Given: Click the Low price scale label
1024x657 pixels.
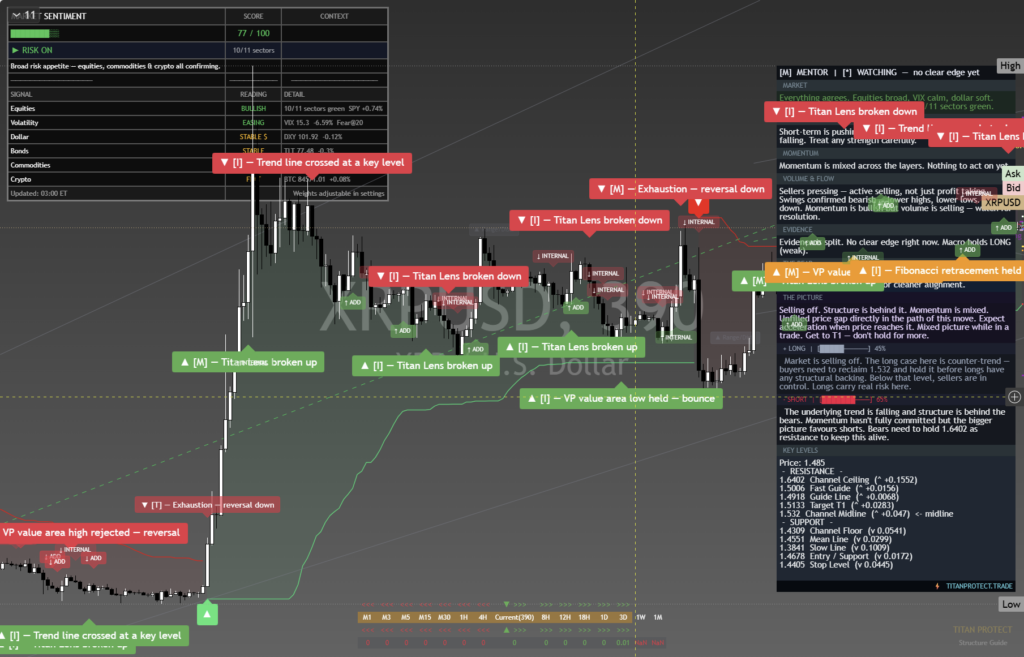Looking at the screenshot, I should [1011, 605].
